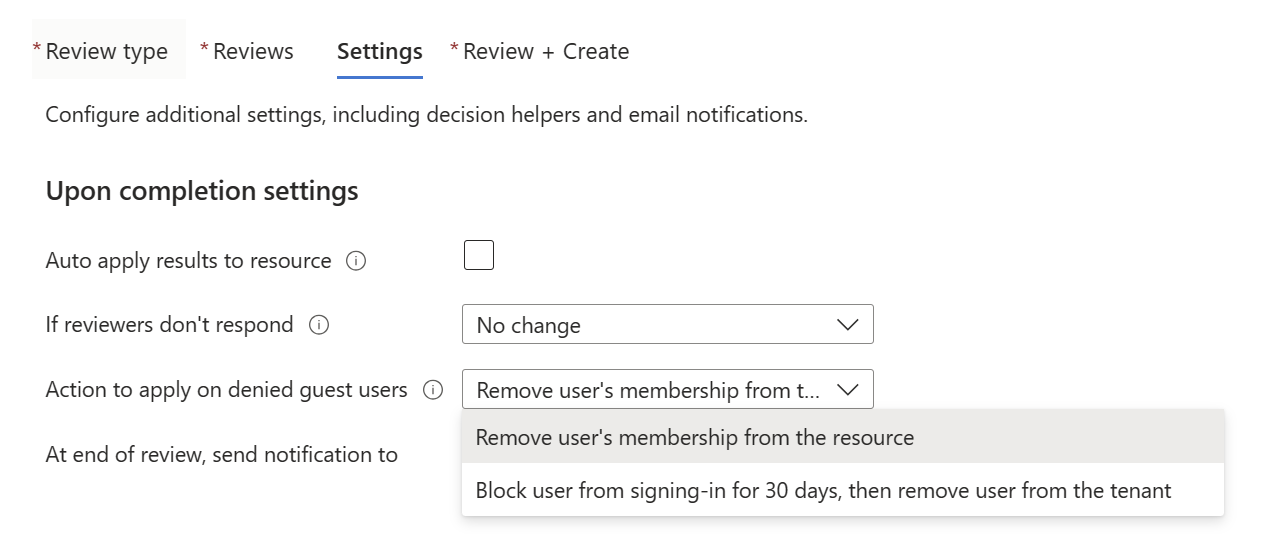
Task: Click info icon for denied guest users action
Action: (433, 390)
